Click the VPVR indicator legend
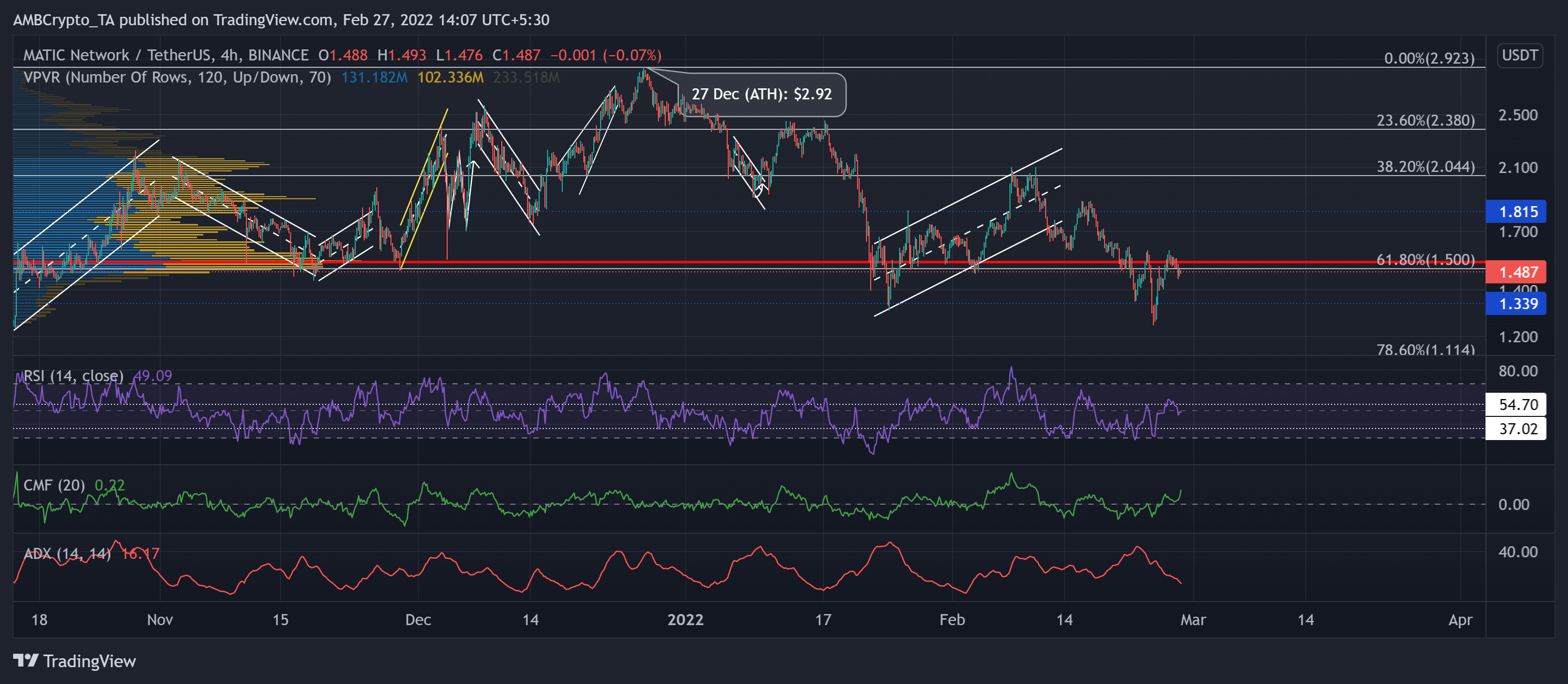The height and width of the screenshot is (684, 1568). click(x=177, y=77)
